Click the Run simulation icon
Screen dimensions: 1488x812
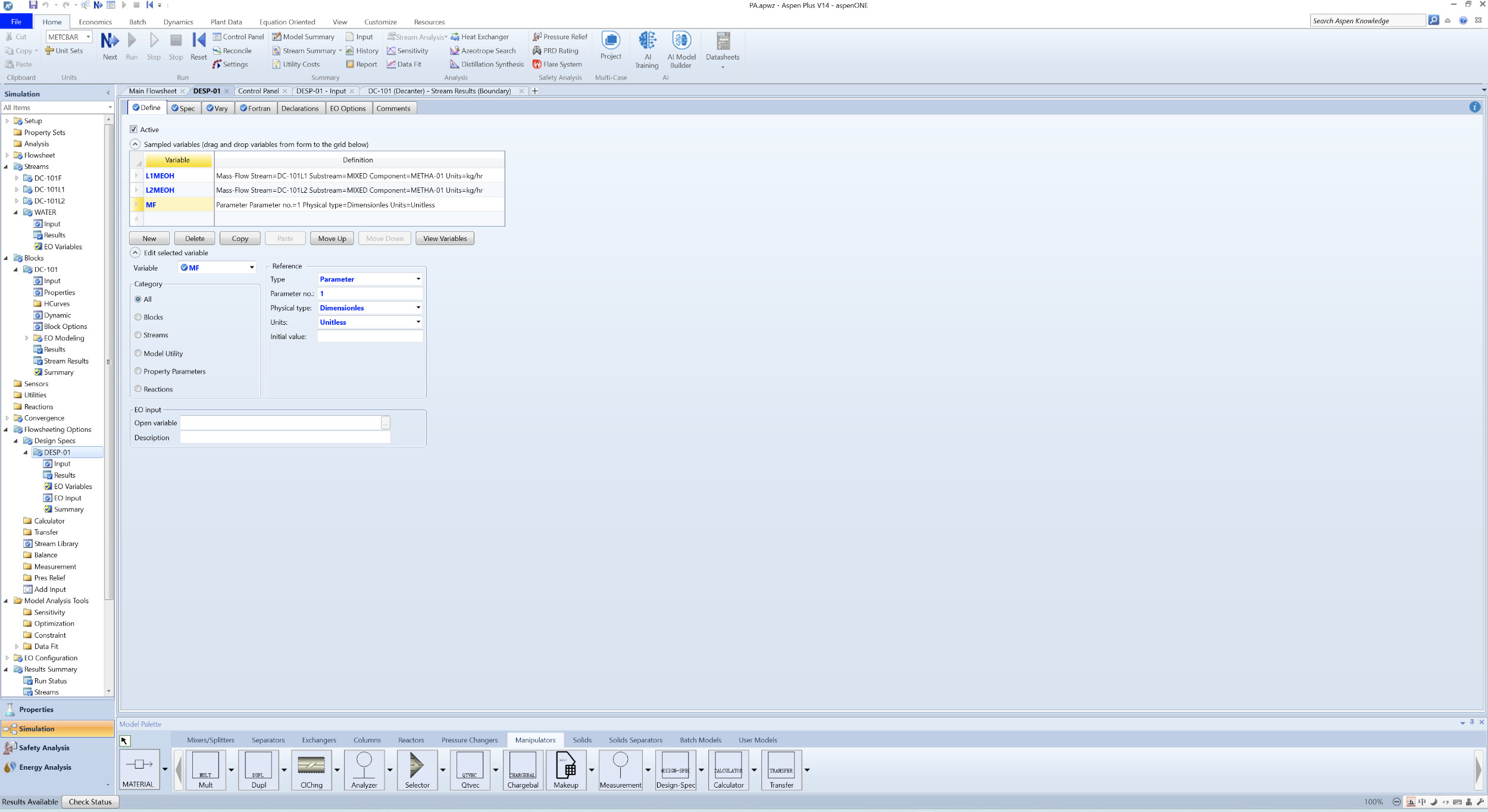[x=132, y=40]
